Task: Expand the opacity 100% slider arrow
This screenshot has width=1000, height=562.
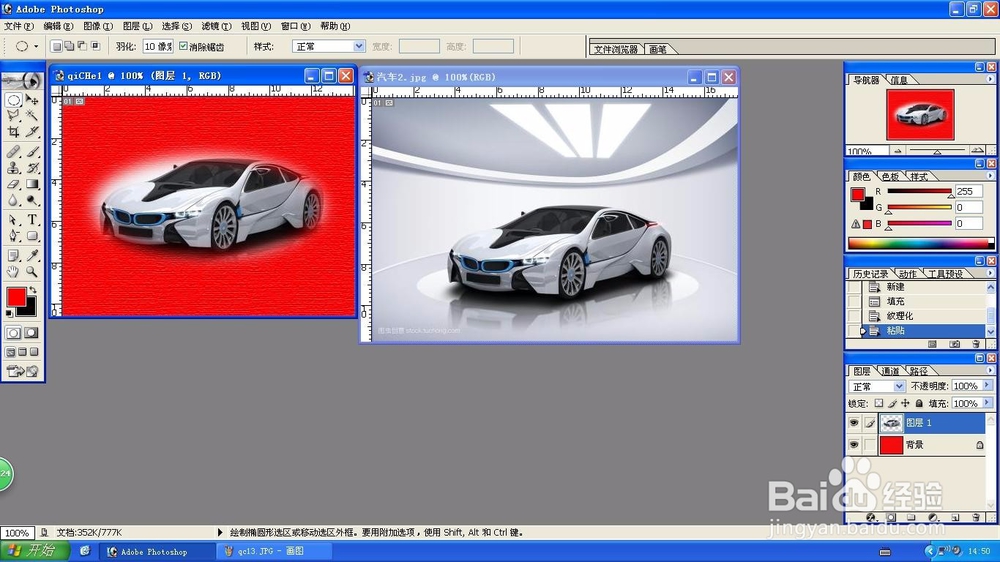Action: [x=987, y=386]
